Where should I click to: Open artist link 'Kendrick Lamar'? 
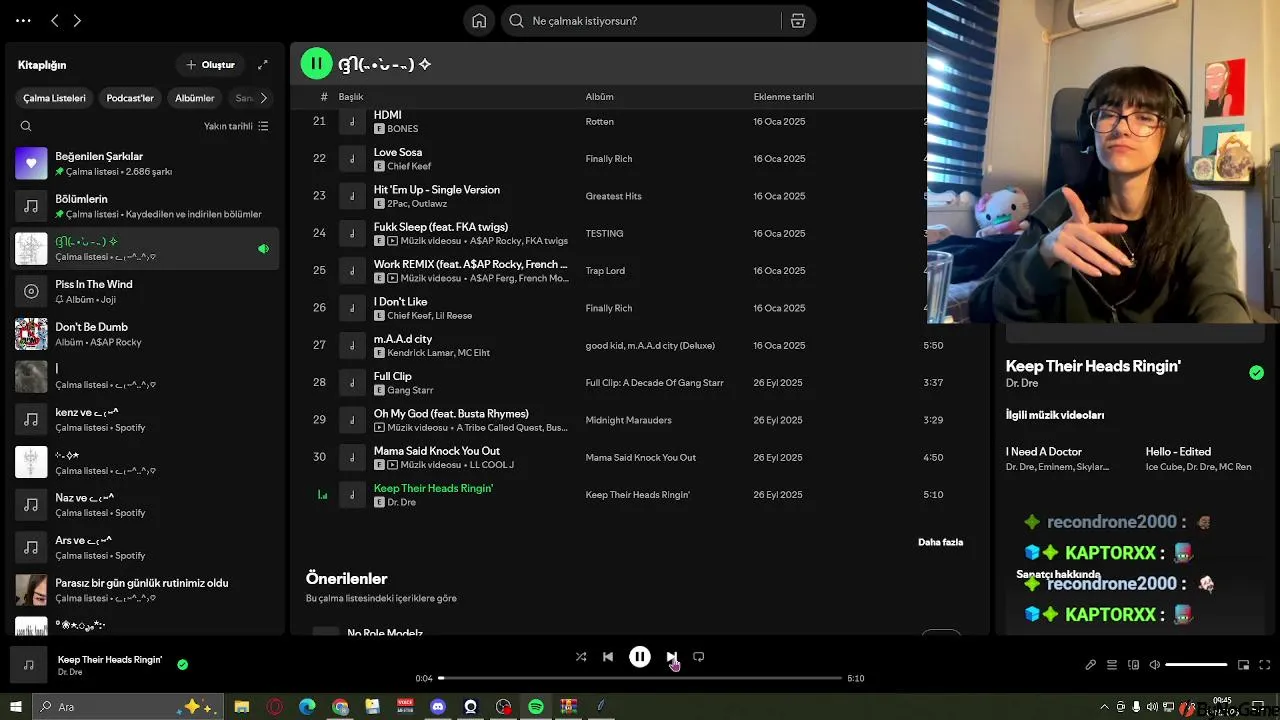pyautogui.click(x=420, y=353)
